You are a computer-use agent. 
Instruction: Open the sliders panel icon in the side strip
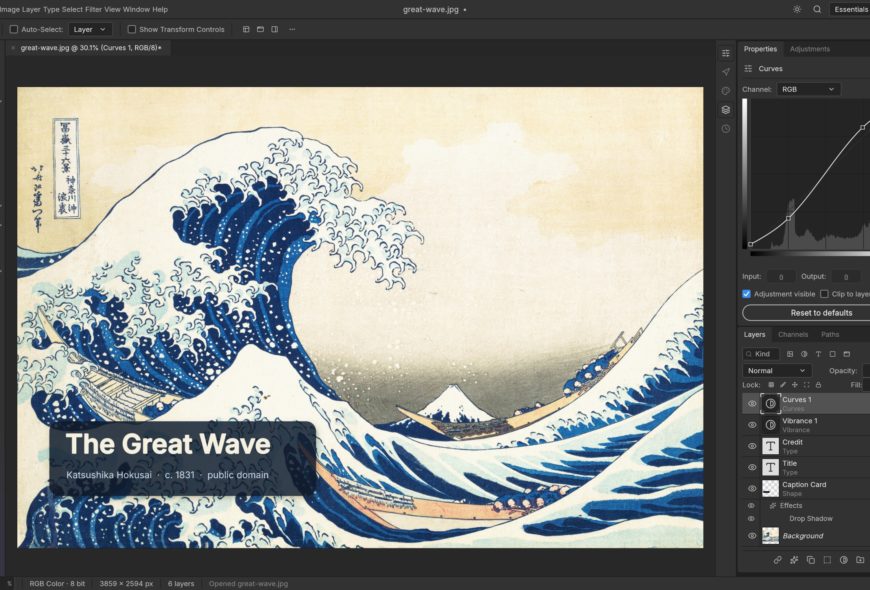726,53
